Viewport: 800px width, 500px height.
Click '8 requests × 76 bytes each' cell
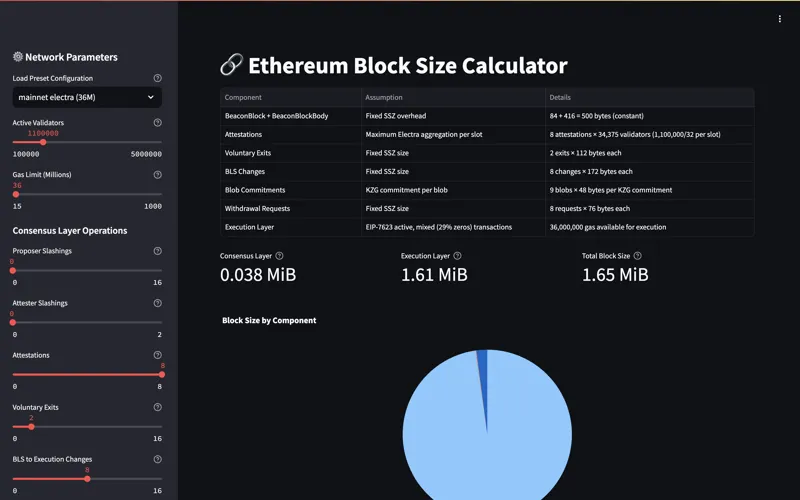(x=649, y=209)
